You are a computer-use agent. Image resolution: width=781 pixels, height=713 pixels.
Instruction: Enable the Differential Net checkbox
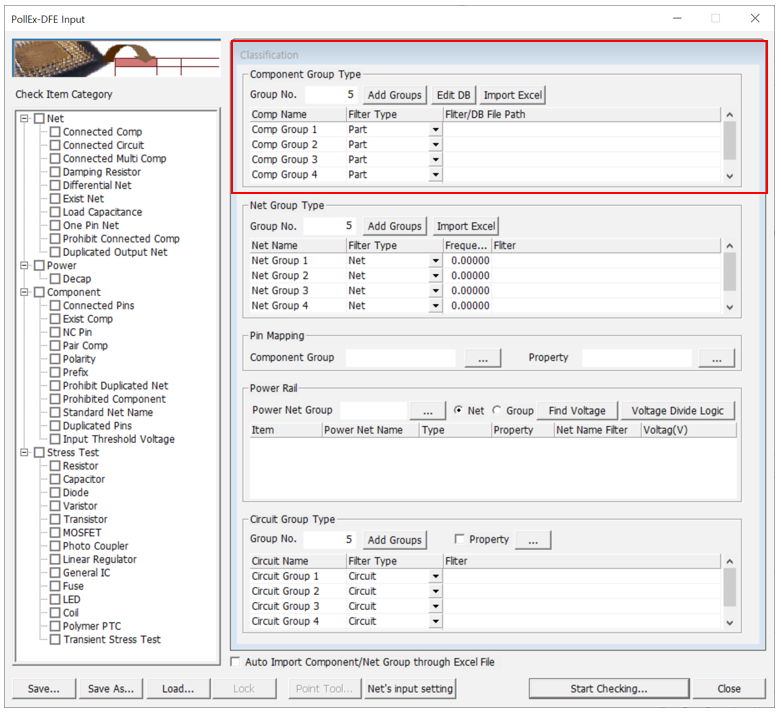tap(56, 185)
